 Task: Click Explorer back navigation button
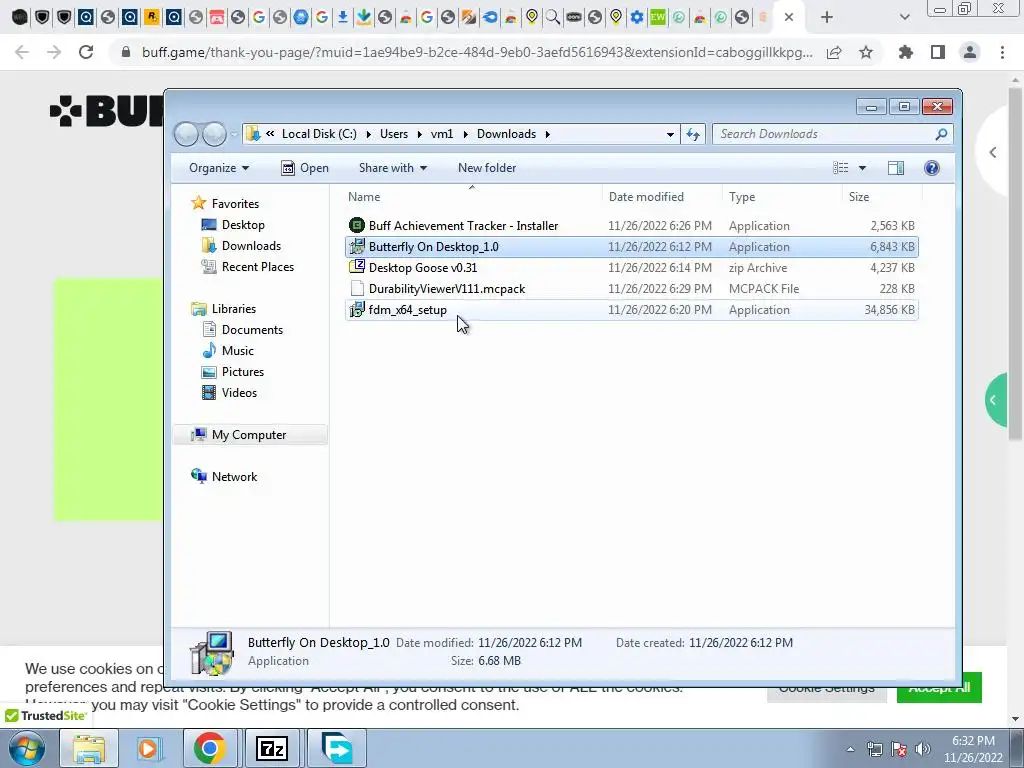coord(187,135)
